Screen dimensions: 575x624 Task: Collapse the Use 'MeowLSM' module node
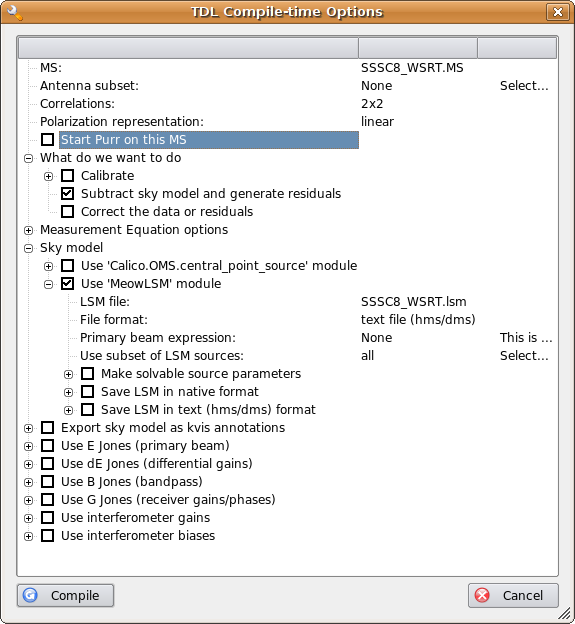coord(48,284)
